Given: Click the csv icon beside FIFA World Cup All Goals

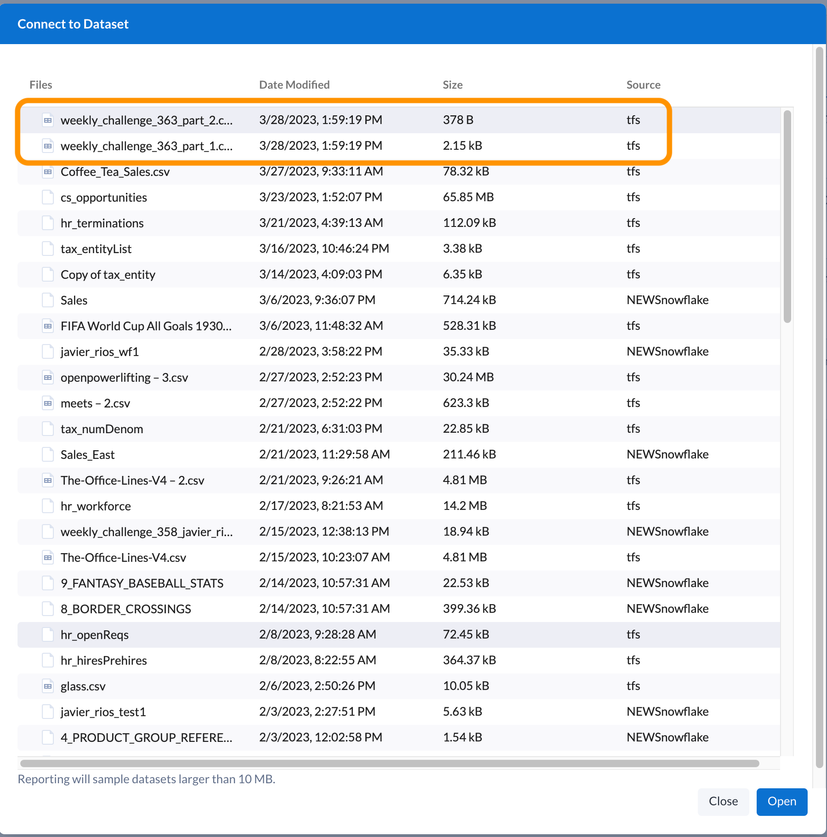Looking at the screenshot, I should coord(48,326).
